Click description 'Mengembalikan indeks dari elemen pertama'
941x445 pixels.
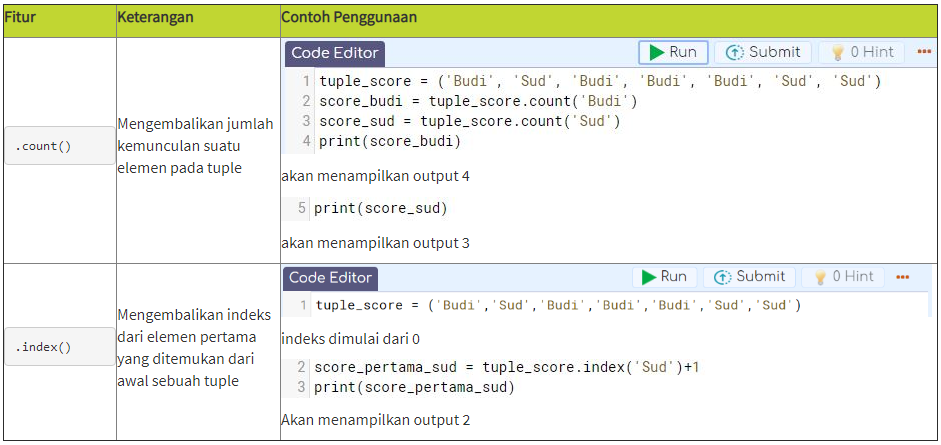point(194,348)
